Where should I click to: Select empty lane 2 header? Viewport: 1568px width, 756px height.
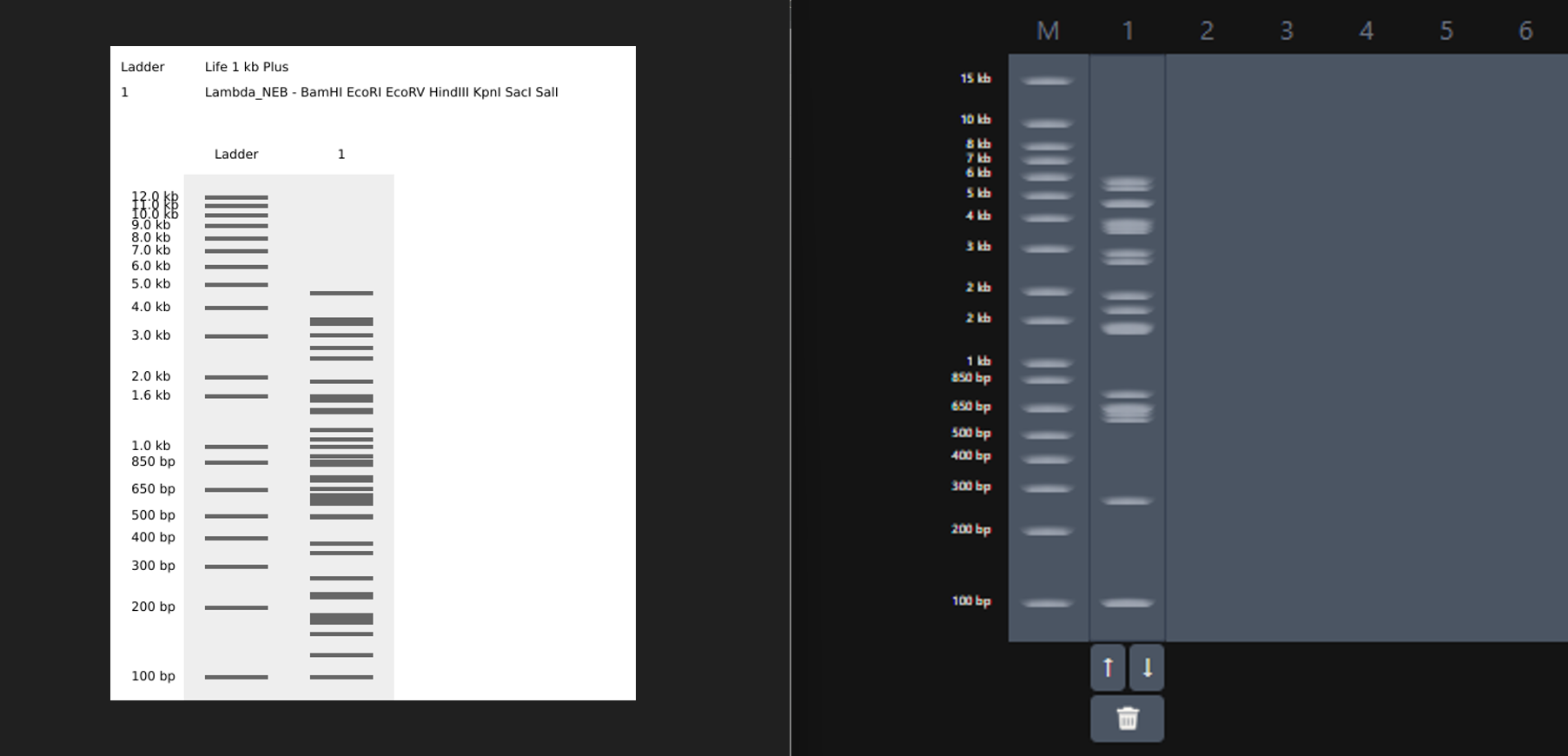[x=1207, y=31]
